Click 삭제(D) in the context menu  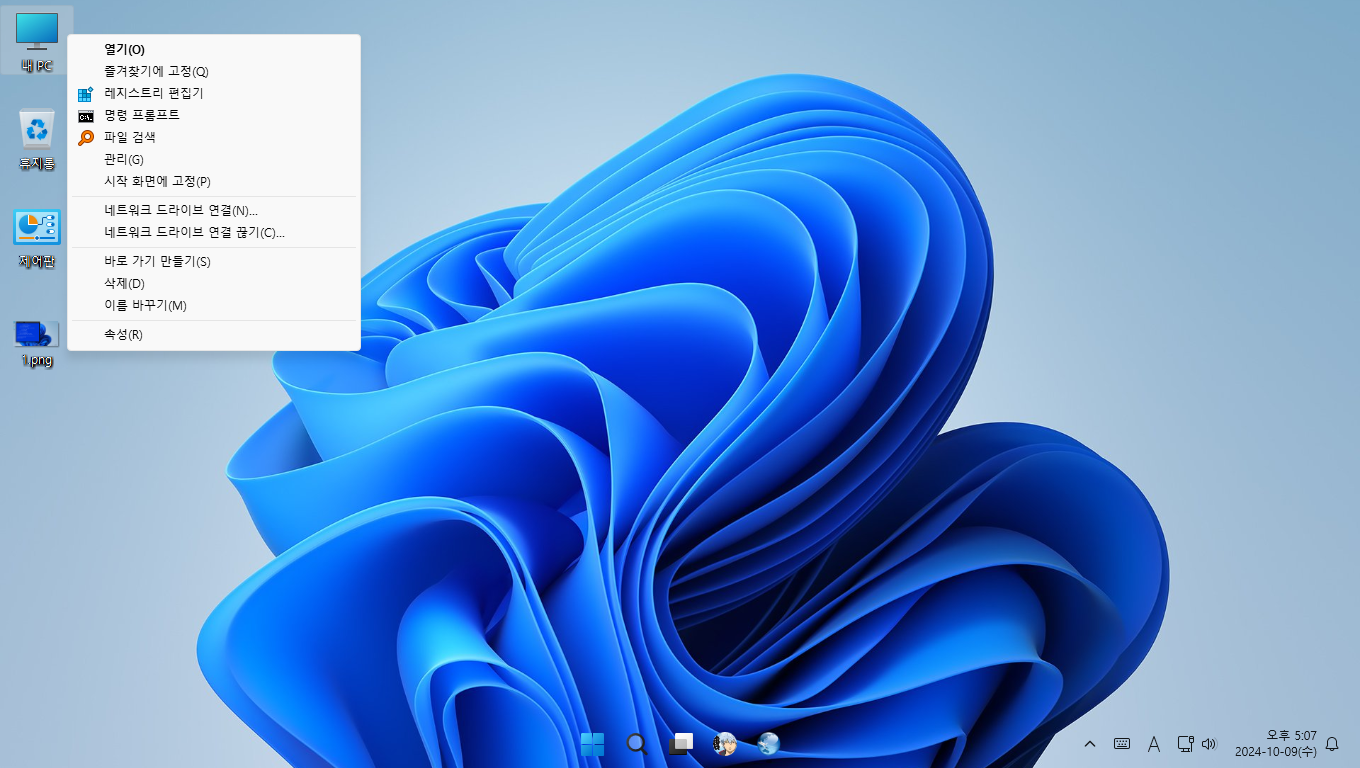coord(214,283)
